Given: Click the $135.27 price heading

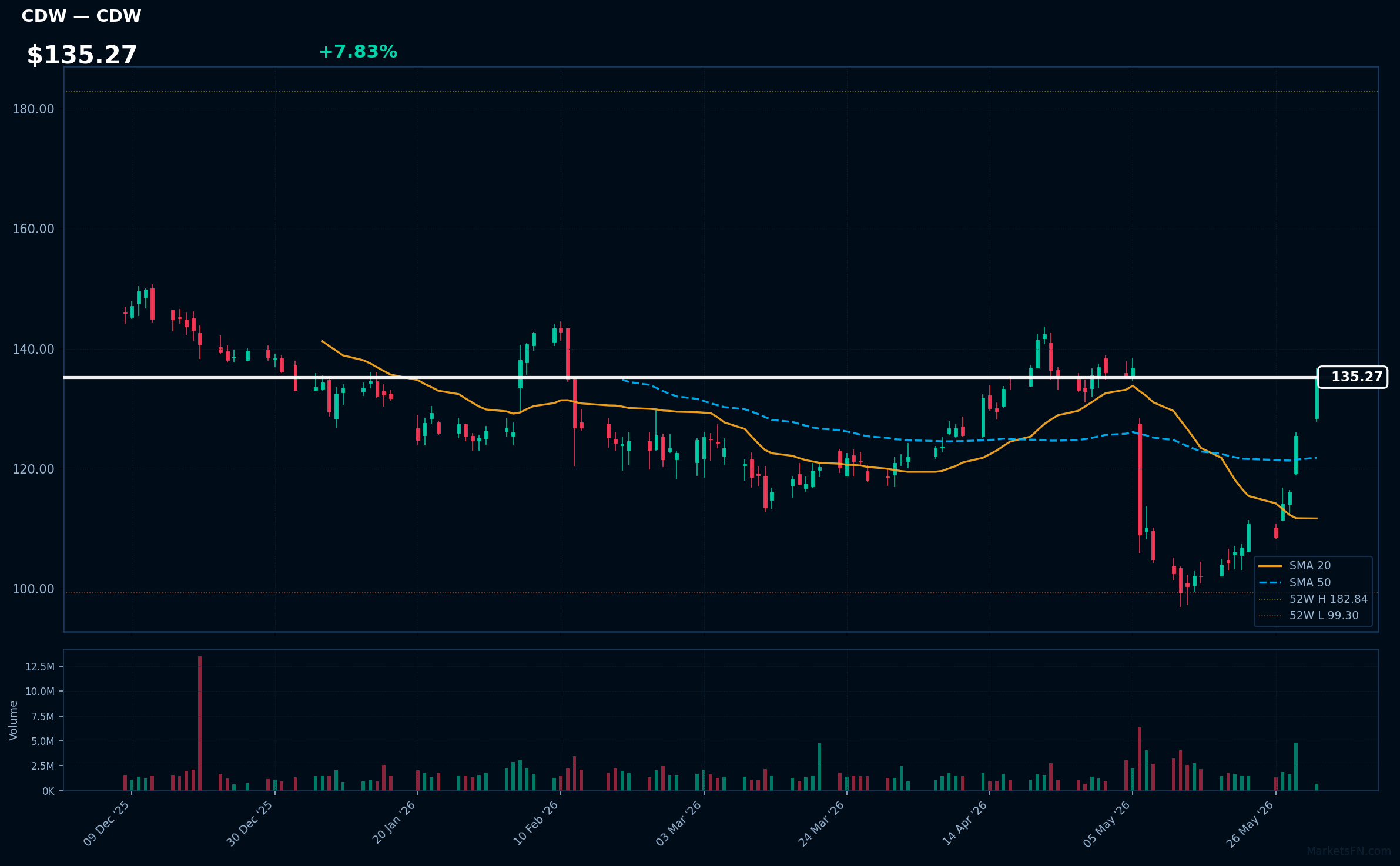Looking at the screenshot, I should 82,55.
